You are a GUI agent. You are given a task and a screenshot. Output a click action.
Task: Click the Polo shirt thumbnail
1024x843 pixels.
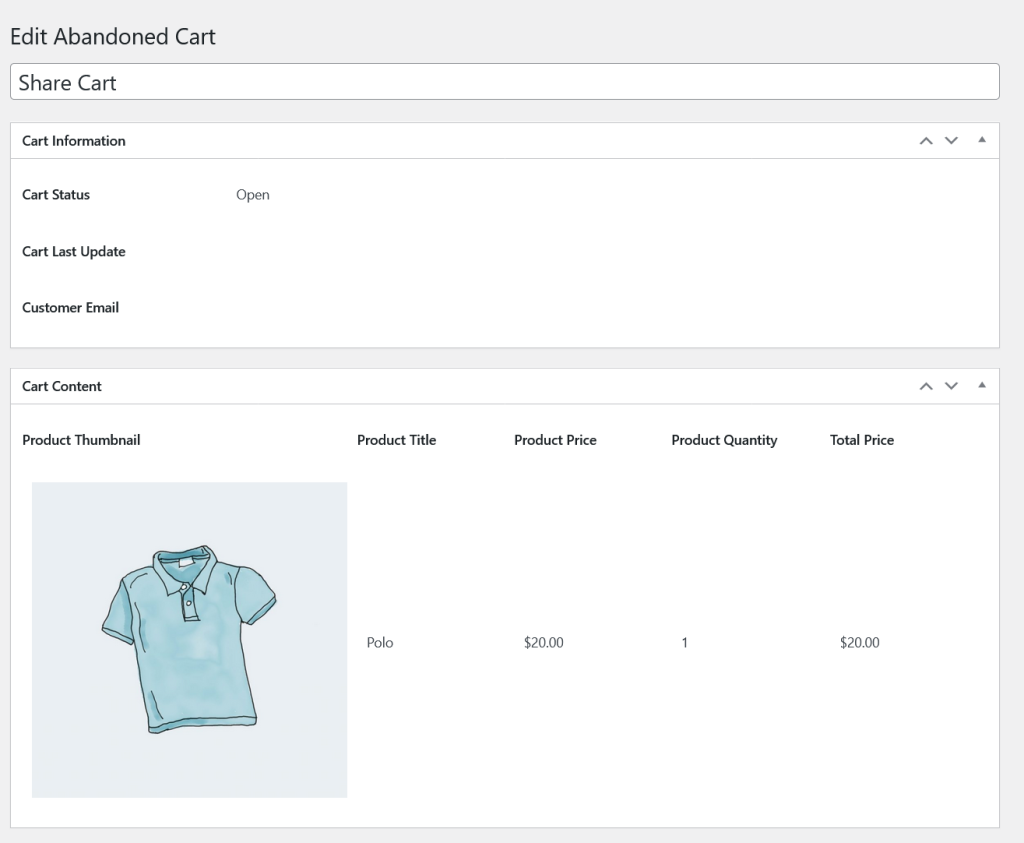coord(189,640)
